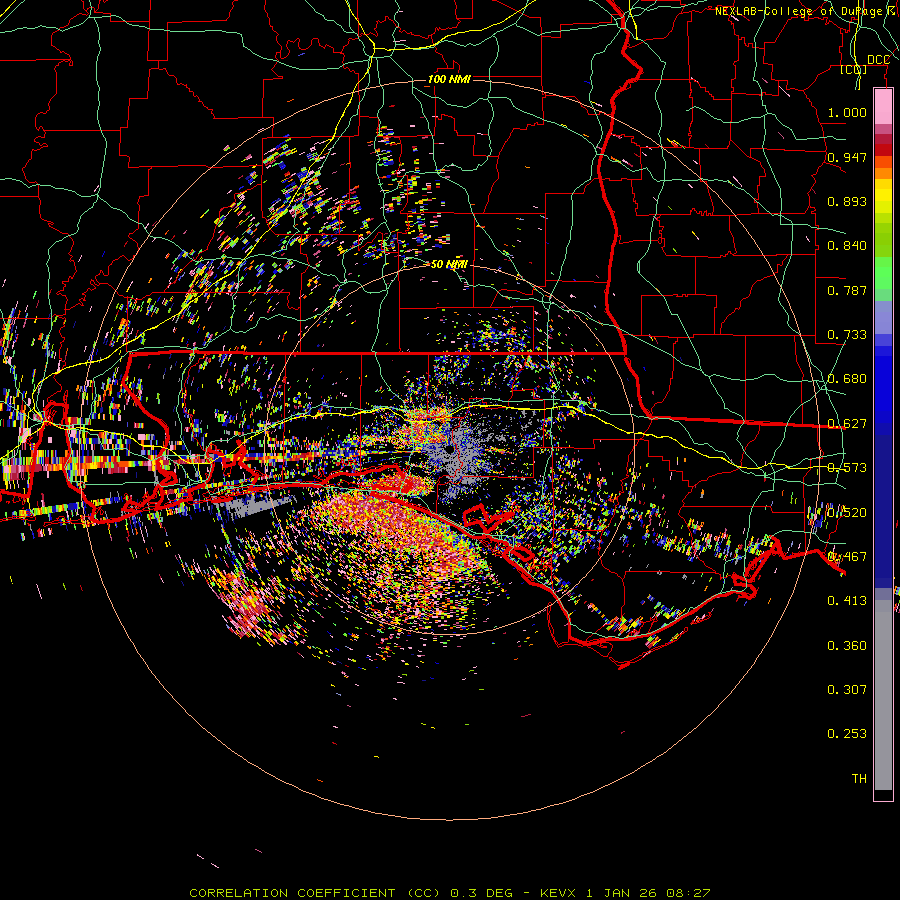Click the TH threshold label
The width and height of the screenshot is (900, 900).
point(859,779)
